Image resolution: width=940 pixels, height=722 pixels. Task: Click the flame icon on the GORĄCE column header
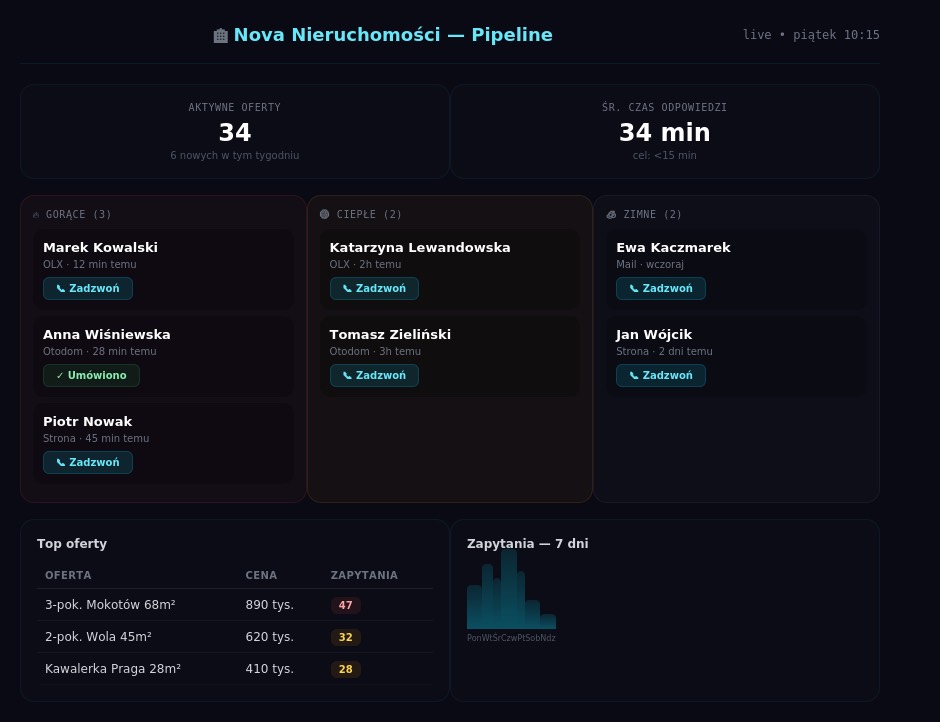click(36, 214)
